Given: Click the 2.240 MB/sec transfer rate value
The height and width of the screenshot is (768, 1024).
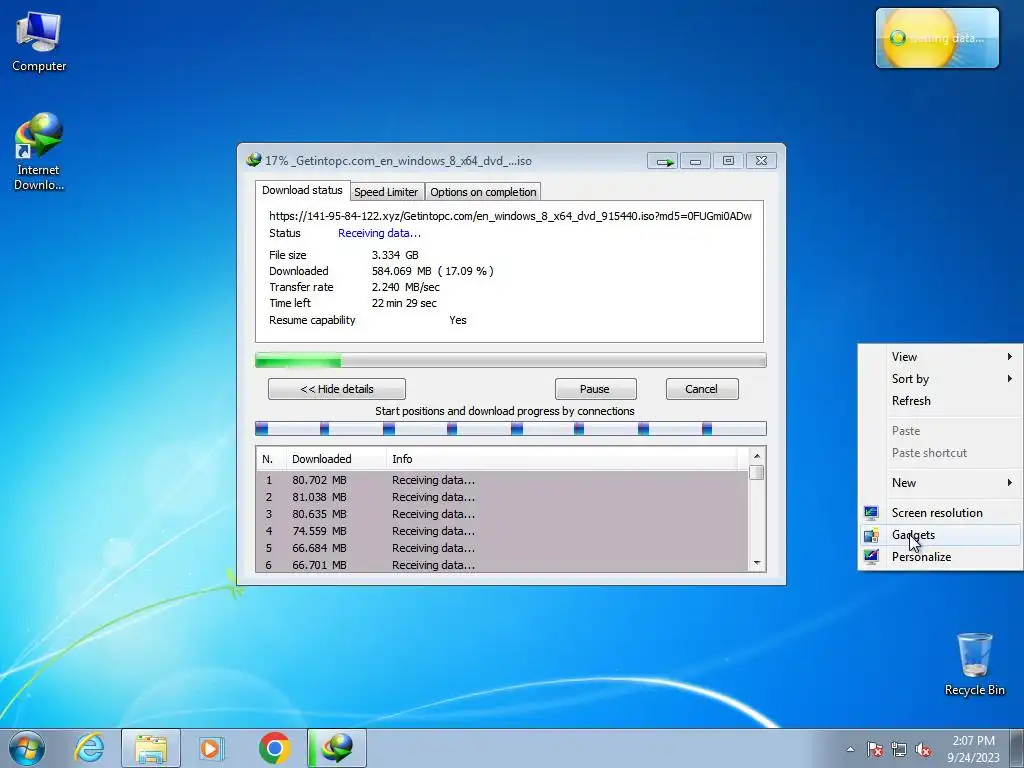Looking at the screenshot, I should tap(406, 287).
